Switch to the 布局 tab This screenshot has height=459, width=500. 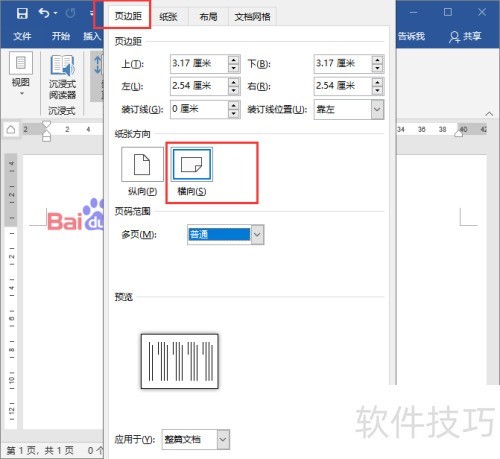click(208, 17)
